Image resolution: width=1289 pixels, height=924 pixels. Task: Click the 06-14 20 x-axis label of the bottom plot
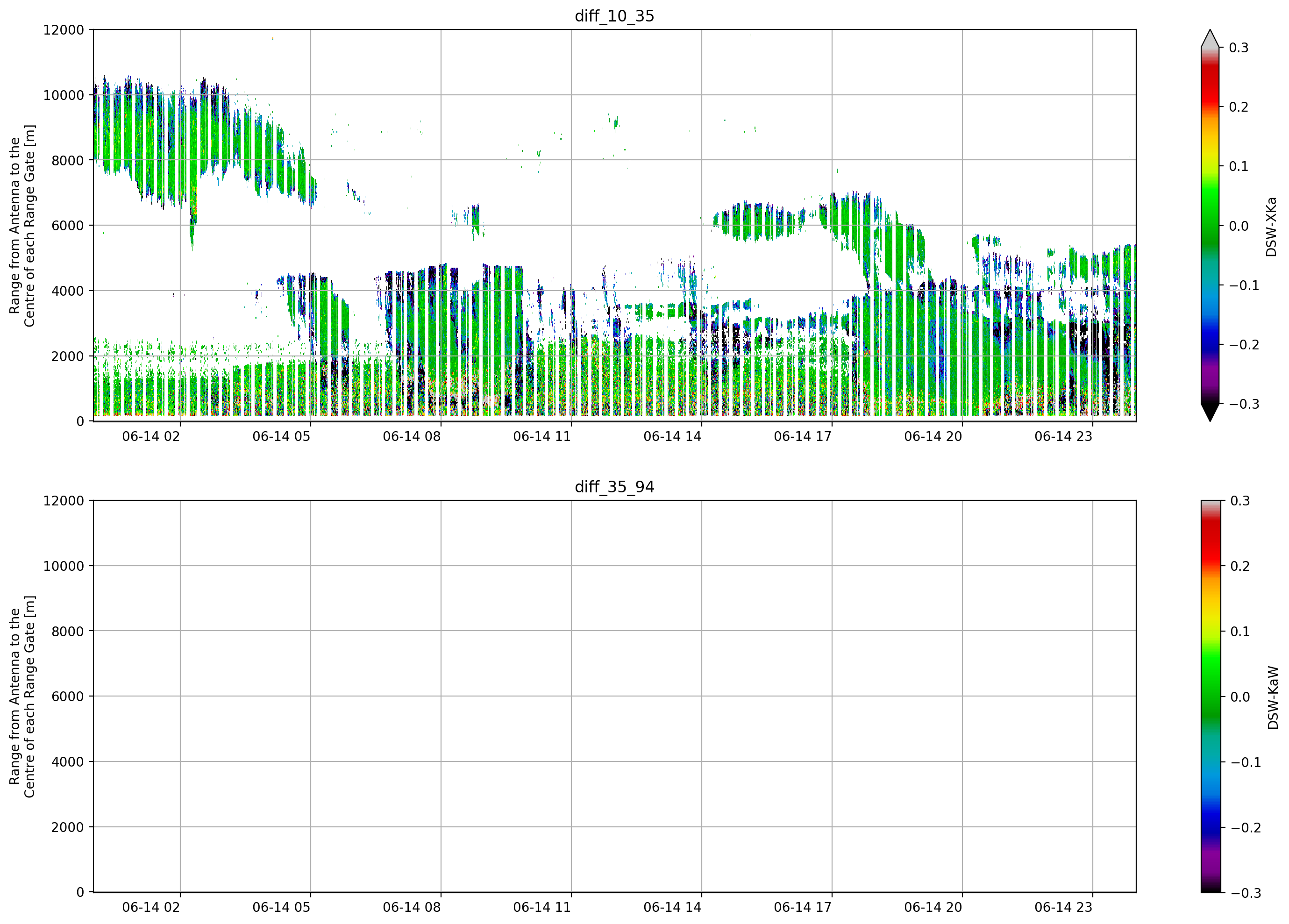tap(933, 908)
